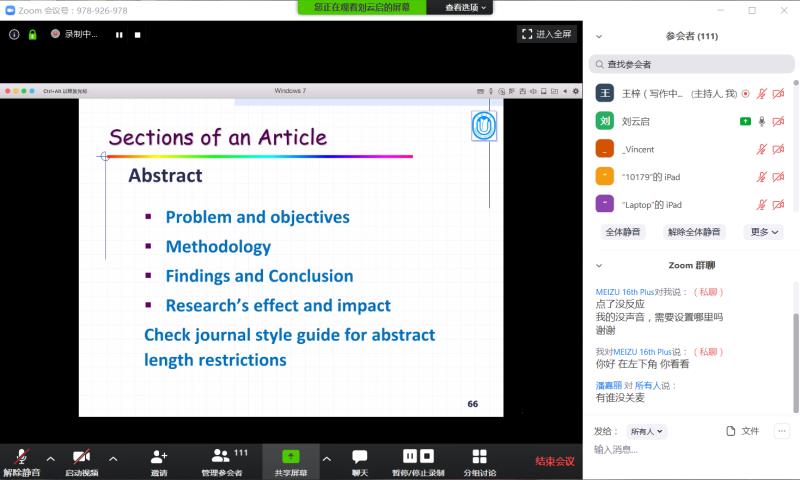Unmute the microphone (解除静音)
This screenshot has height=480, width=800.
click(20, 460)
